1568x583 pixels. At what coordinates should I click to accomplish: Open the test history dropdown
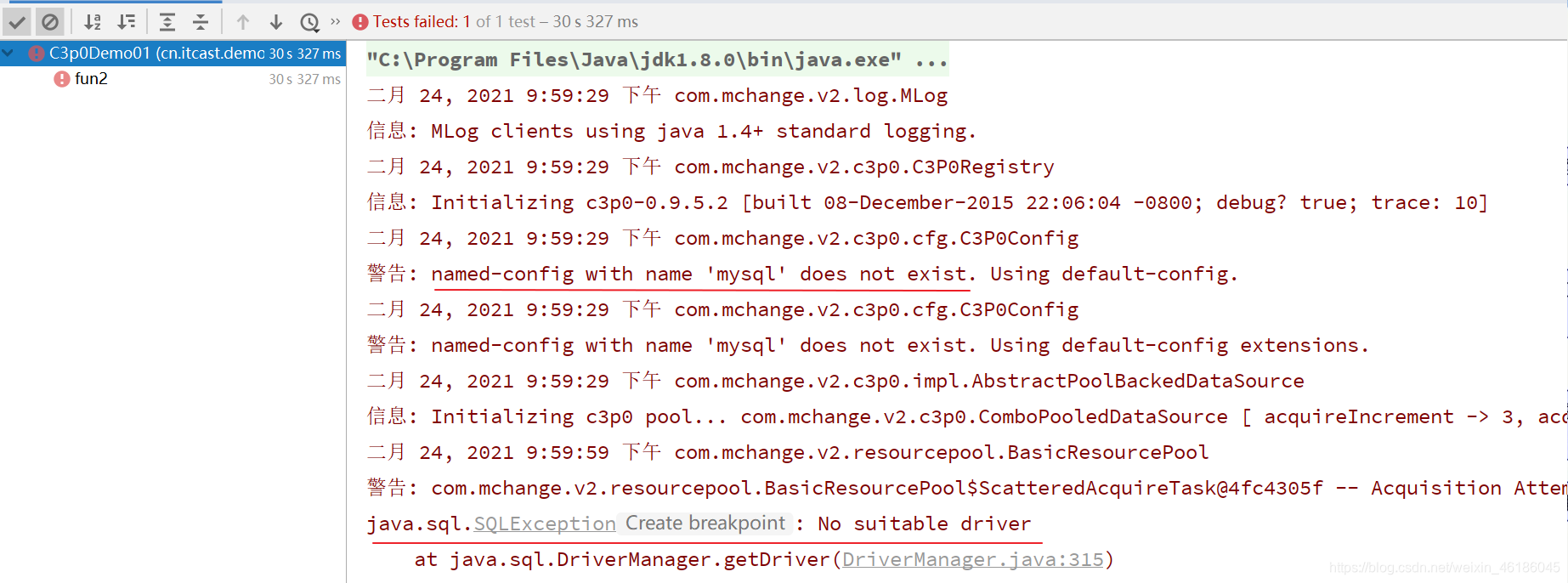click(309, 23)
